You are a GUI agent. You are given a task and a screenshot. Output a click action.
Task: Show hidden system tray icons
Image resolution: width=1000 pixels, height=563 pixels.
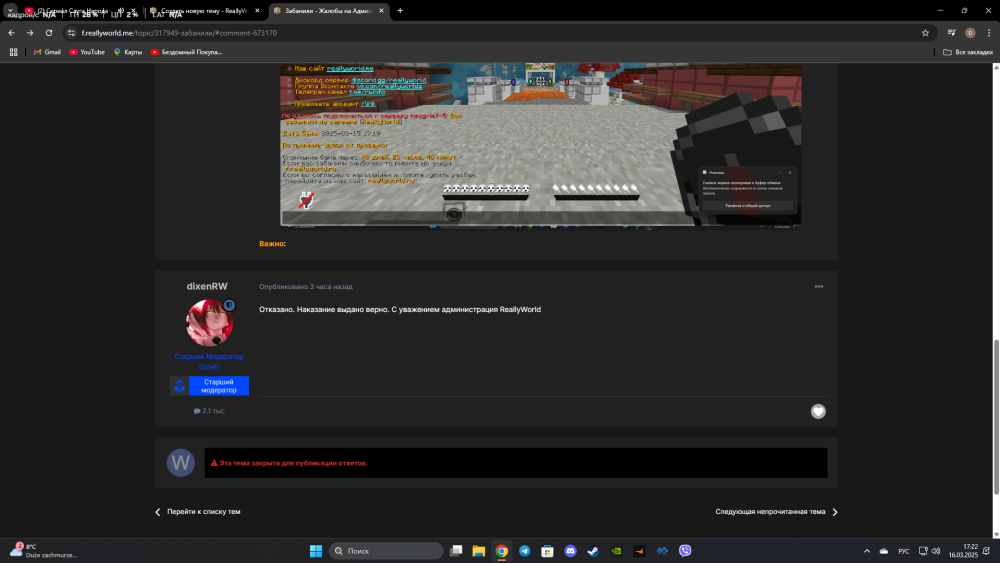coord(867,551)
